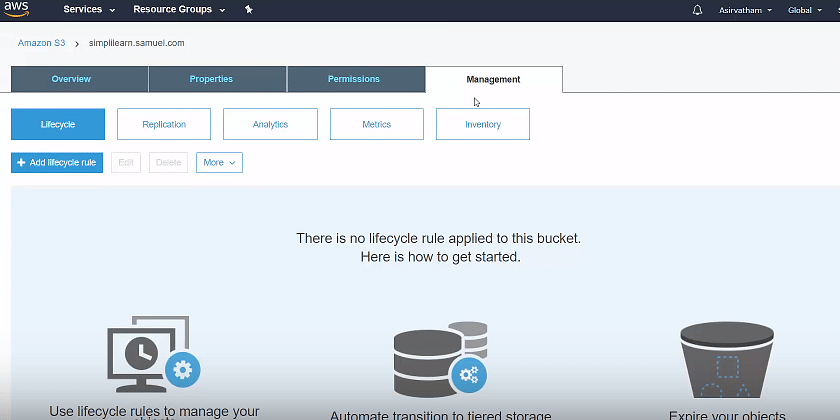Click 'Here is how to get started' text
Screen dimensions: 840x420
point(440,257)
